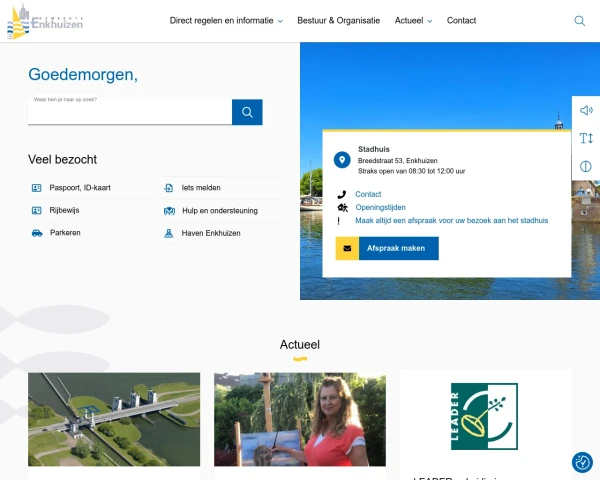Click the search field 'Waar ben je naar op zoek?'
This screenshot has height=480, width=600.
tap(130, 112)
